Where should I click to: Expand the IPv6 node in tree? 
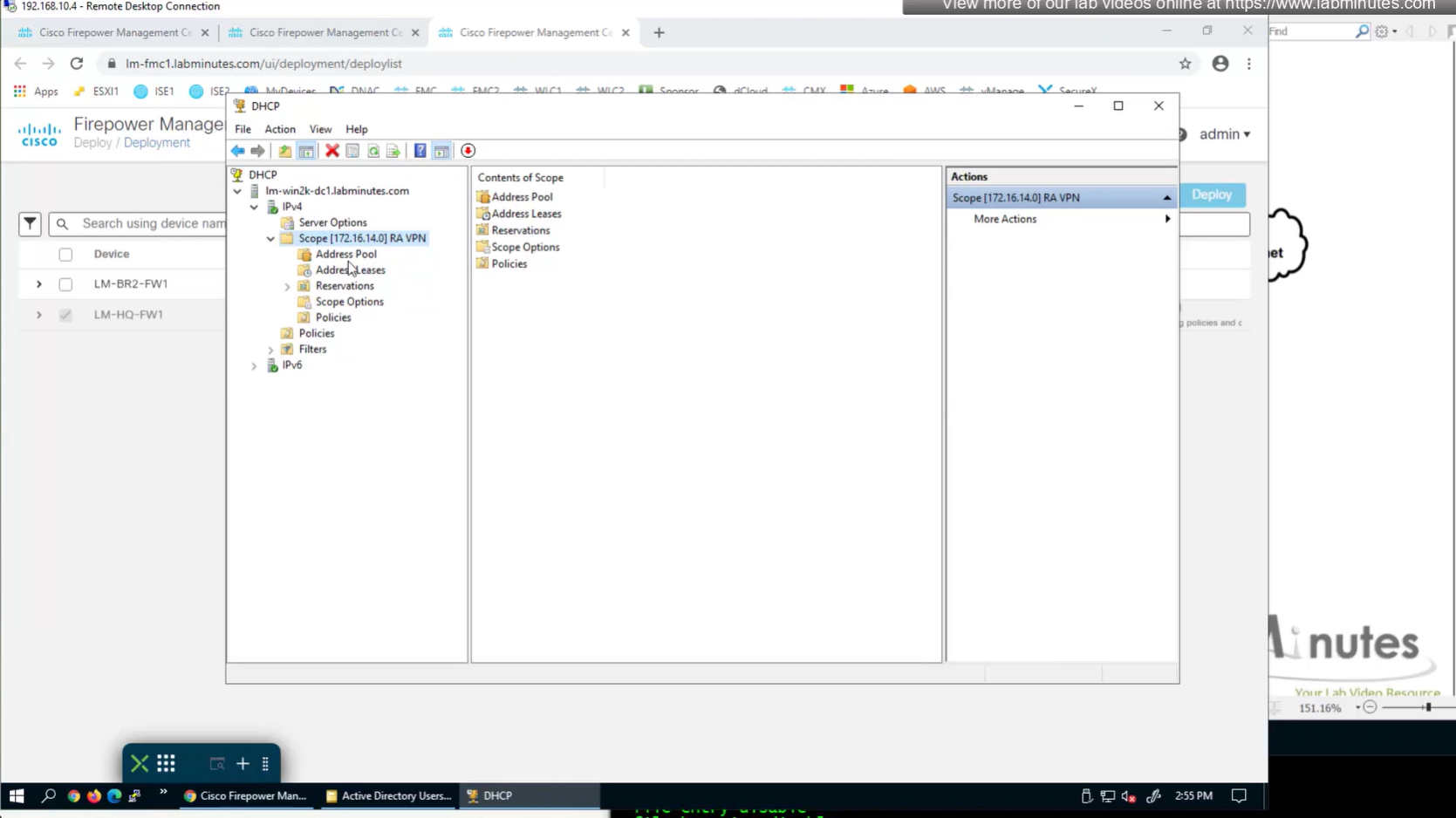tap(254, 365)
